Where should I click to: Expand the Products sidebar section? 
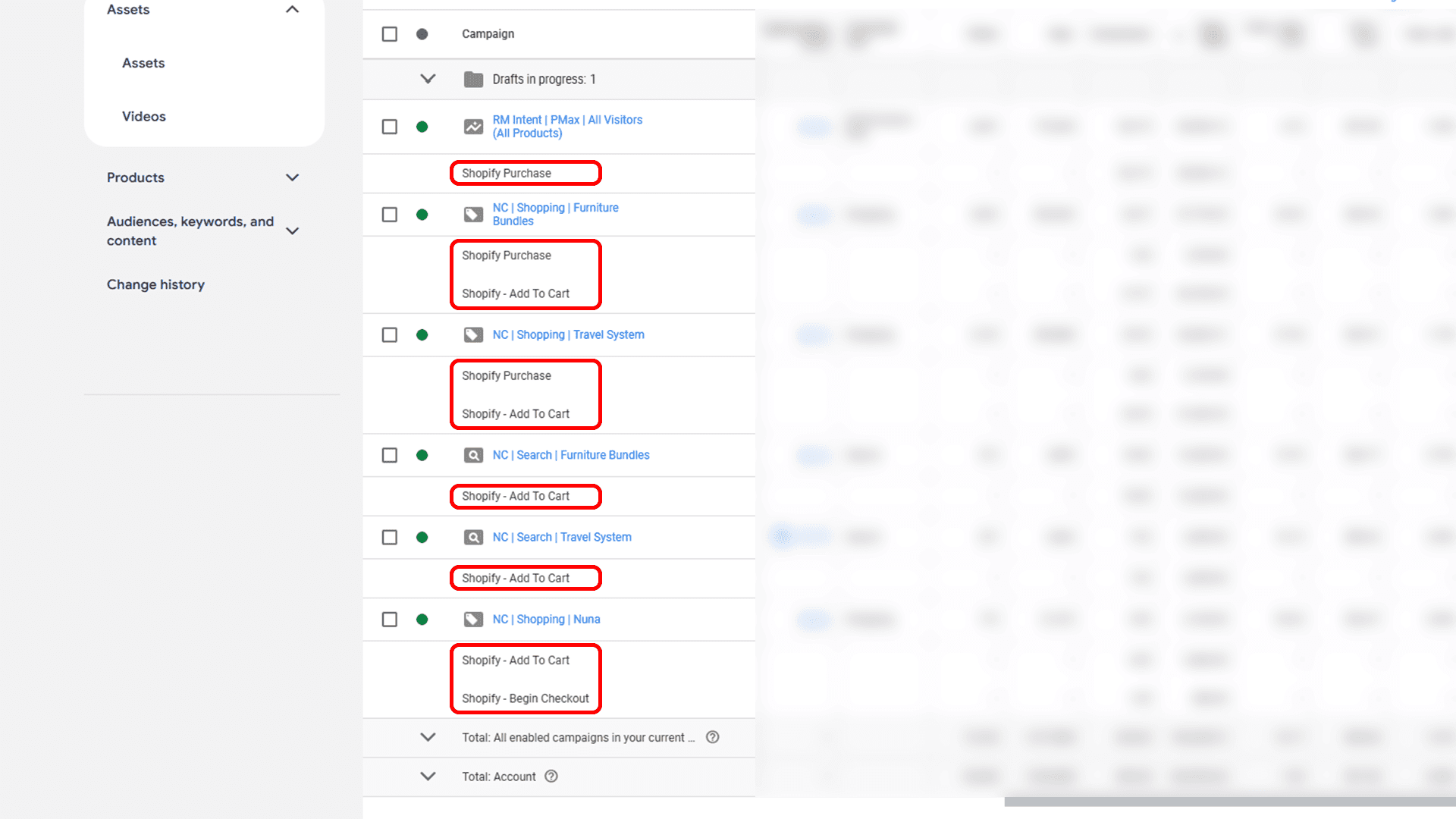pyautogui.click(x=292, y=177)
